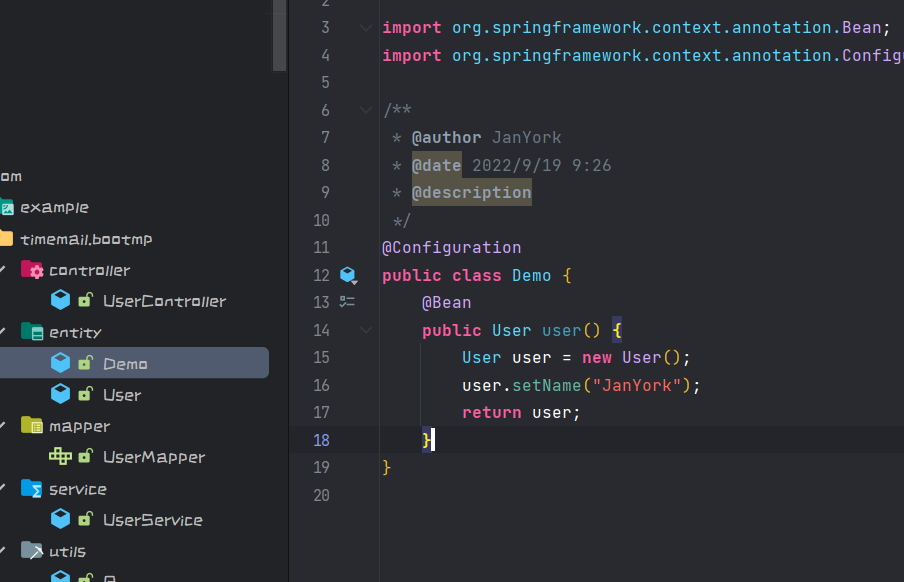Click the UserService class icon
Image resolution: width=904 pixels, height=582 pixels.
(61, 519)
